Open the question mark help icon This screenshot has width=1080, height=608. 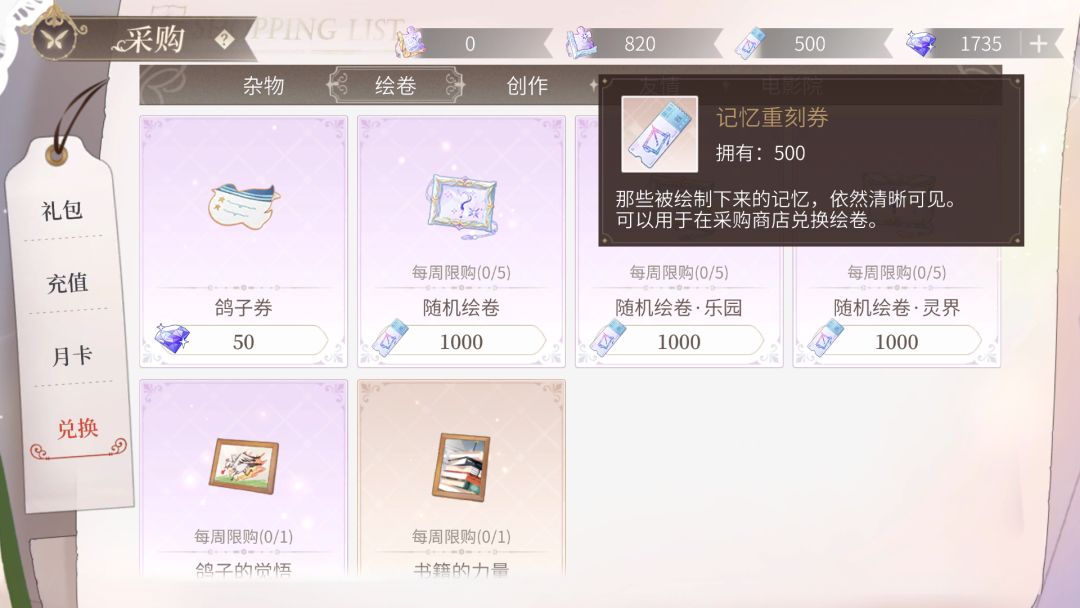coord(223,40)
